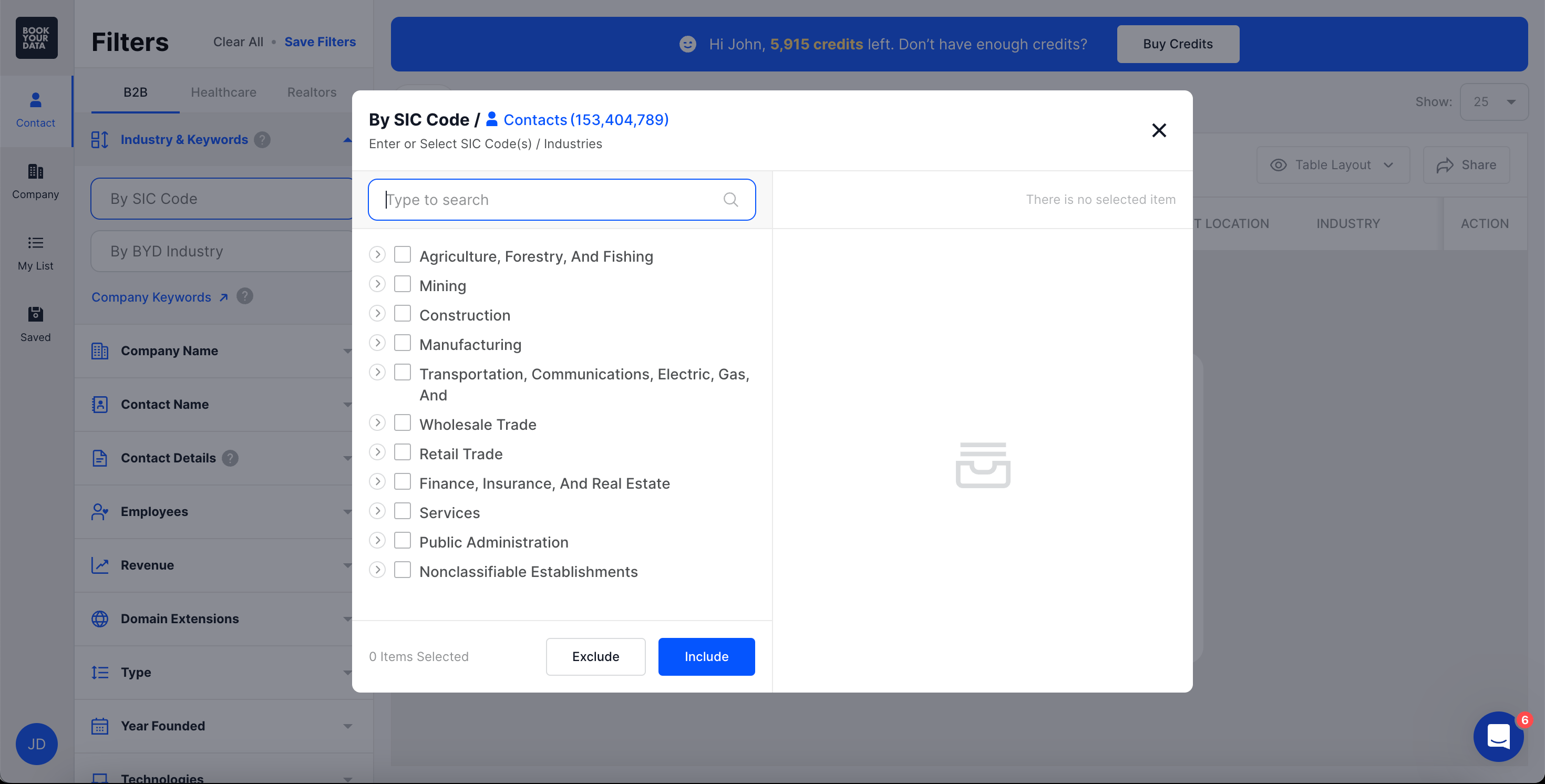Viewport: 1545px width, 784px height.
Task: Open My List in sidebar
Action: [x=35, y=252]
